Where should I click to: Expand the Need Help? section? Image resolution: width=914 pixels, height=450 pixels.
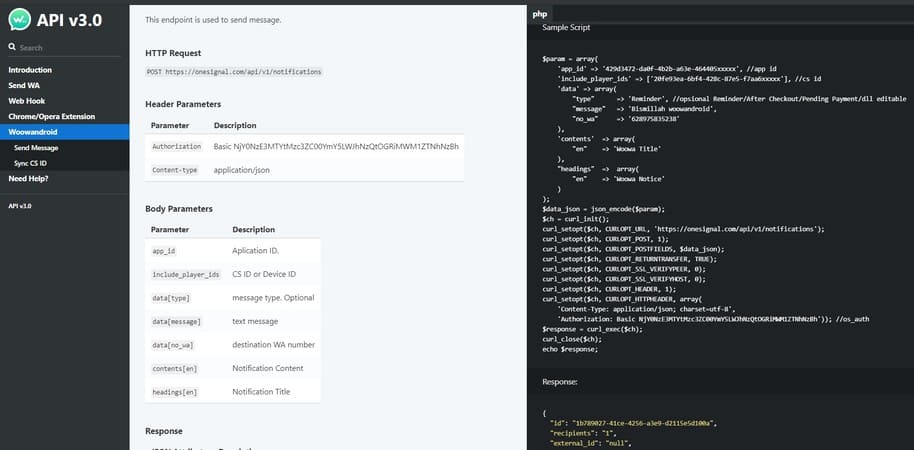tap(28, 178)
